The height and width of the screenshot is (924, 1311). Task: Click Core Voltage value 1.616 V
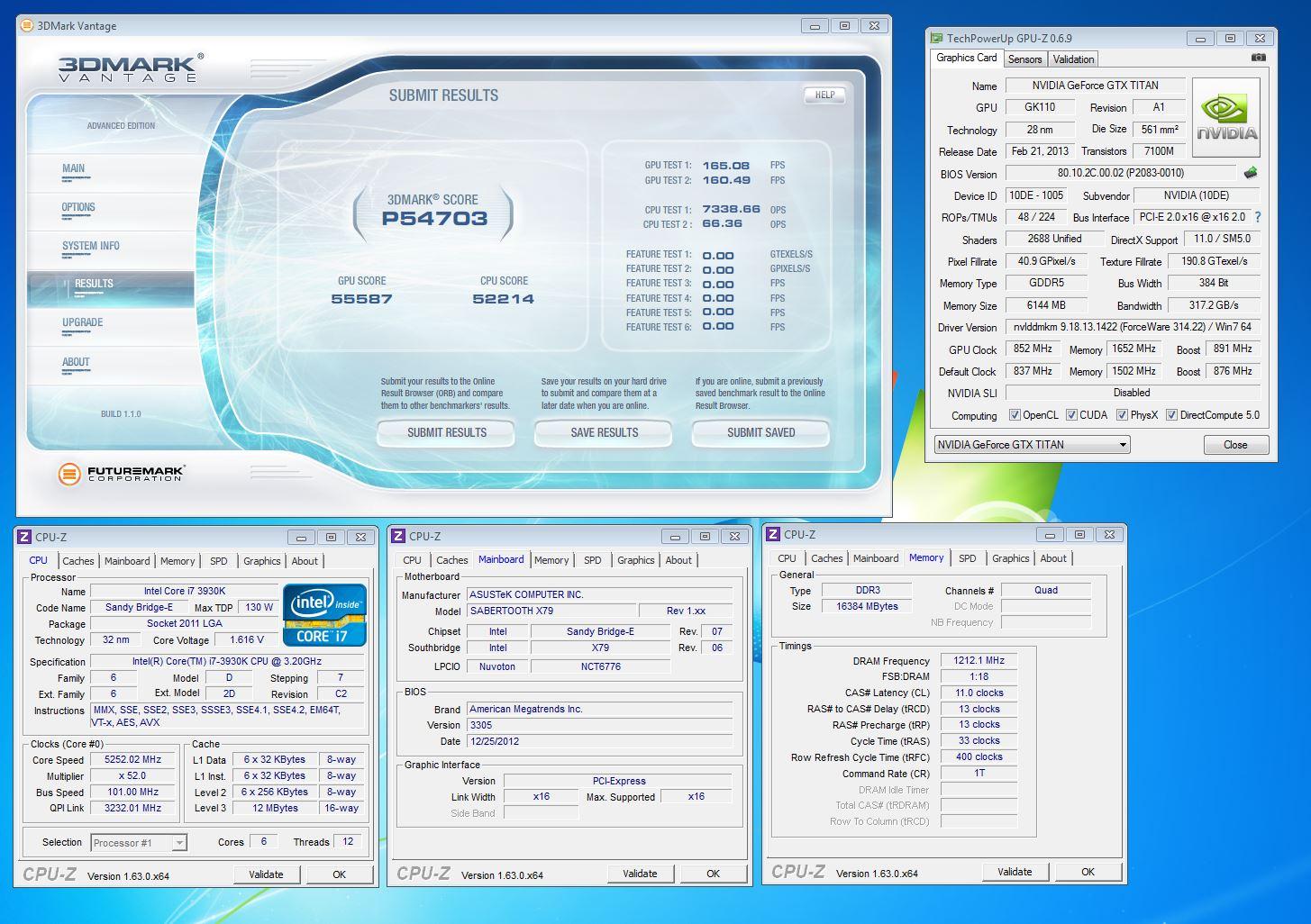(x=247, y=640)
